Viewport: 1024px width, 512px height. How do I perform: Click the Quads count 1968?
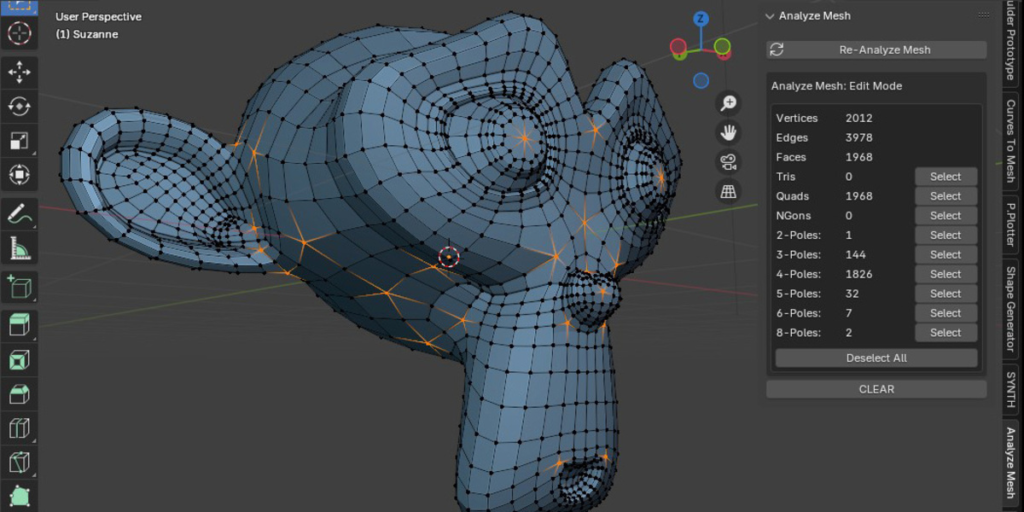coord(859,196)
